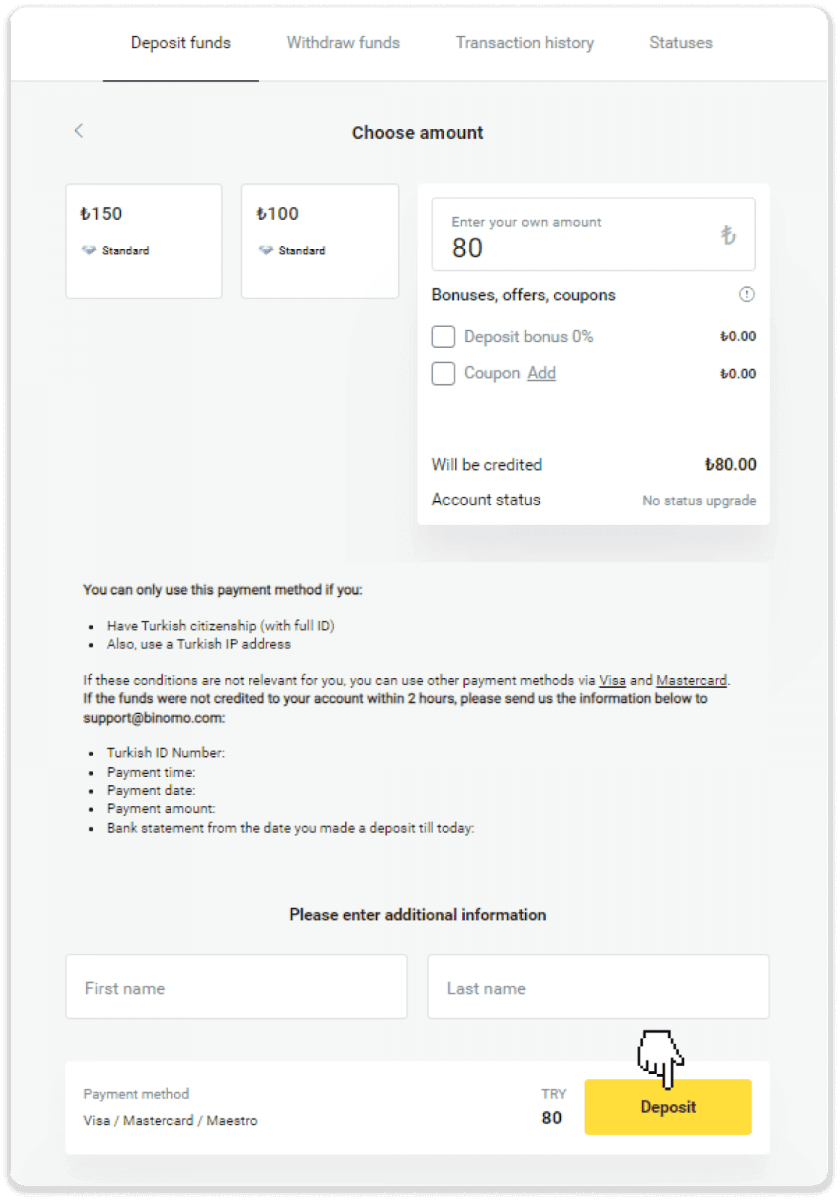Click the back arrow above Choose amount
Viewport: 840px width, 1200px height.
click(x=79, y=130)
